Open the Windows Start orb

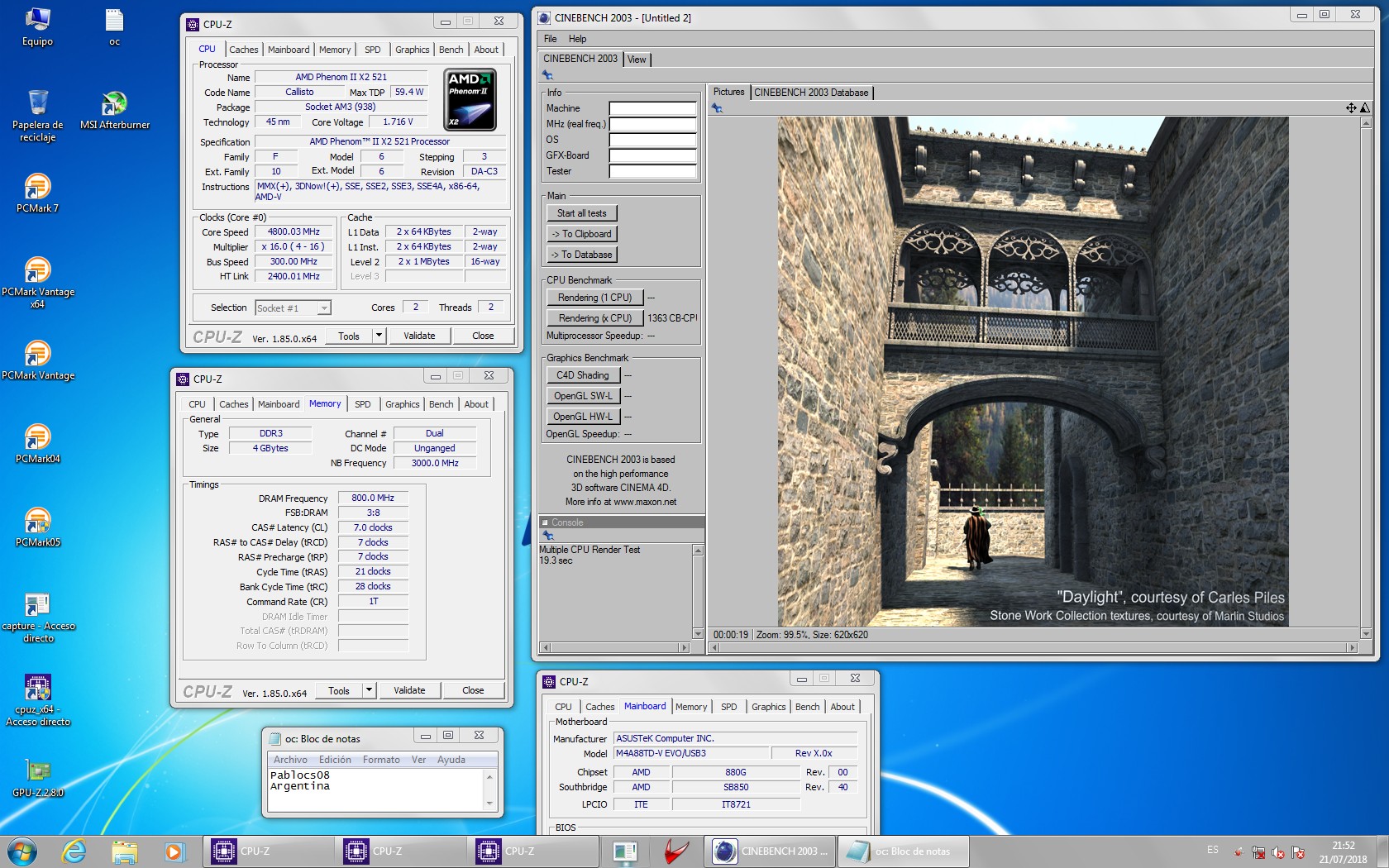pyautogui.click(x=21, y=851)
